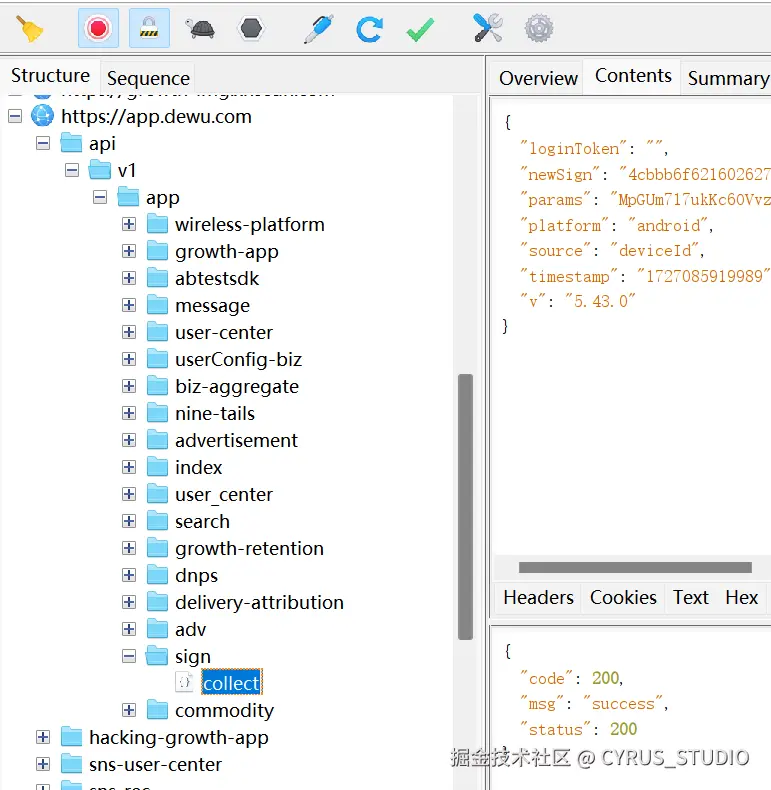
Task: Expand the dnps folder
Action: point(129,575)
